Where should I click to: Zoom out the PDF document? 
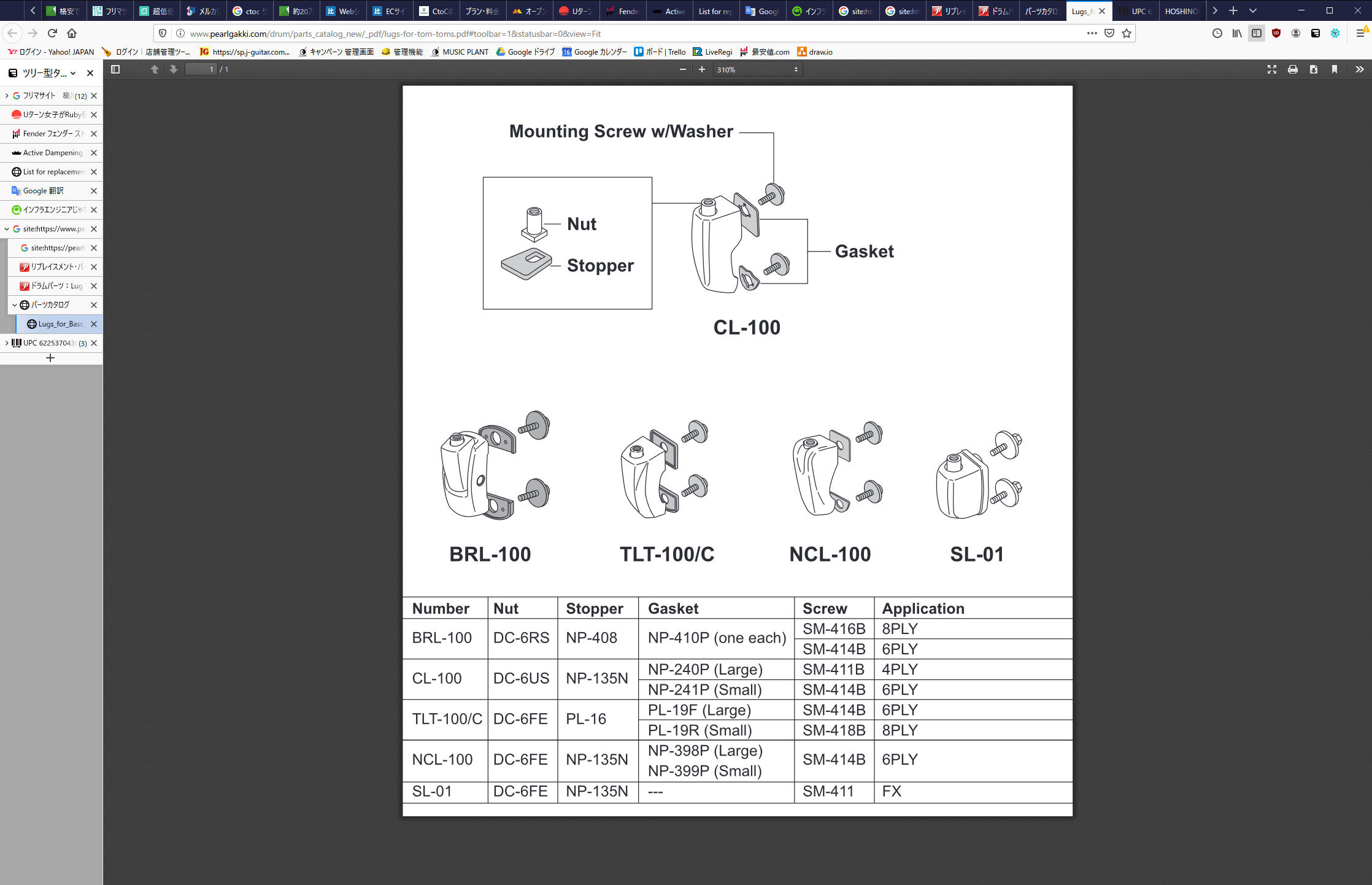(x=682, y=69)
